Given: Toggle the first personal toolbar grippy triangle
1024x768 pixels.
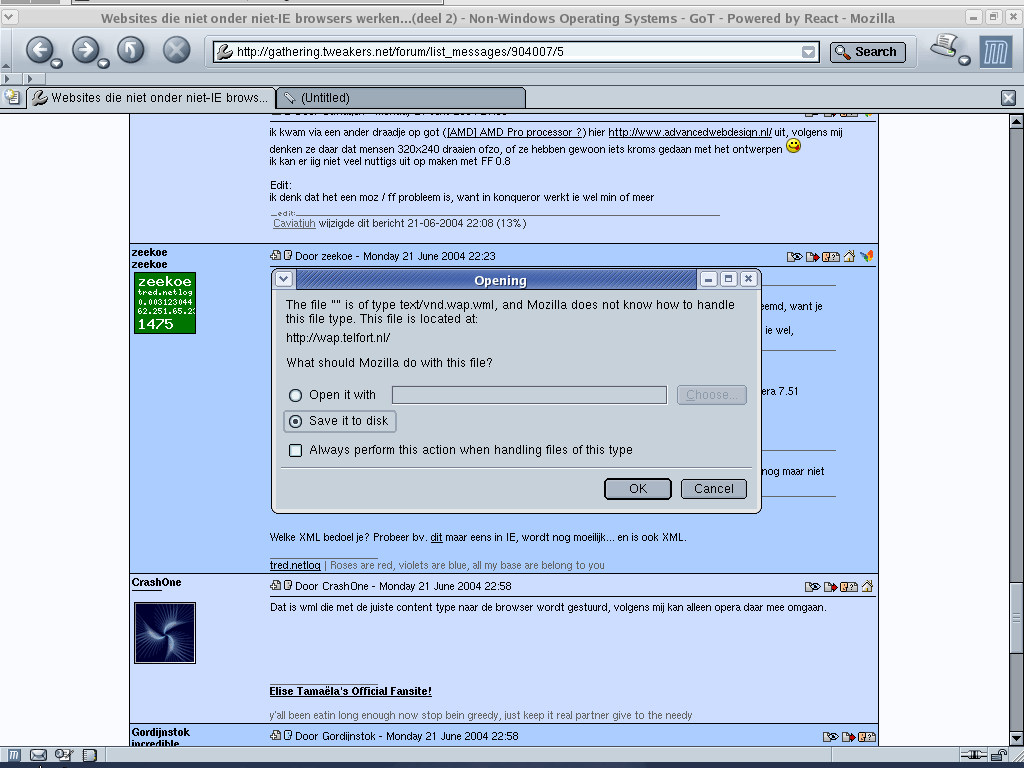Looking at the screenshot, I should [8, 79].
